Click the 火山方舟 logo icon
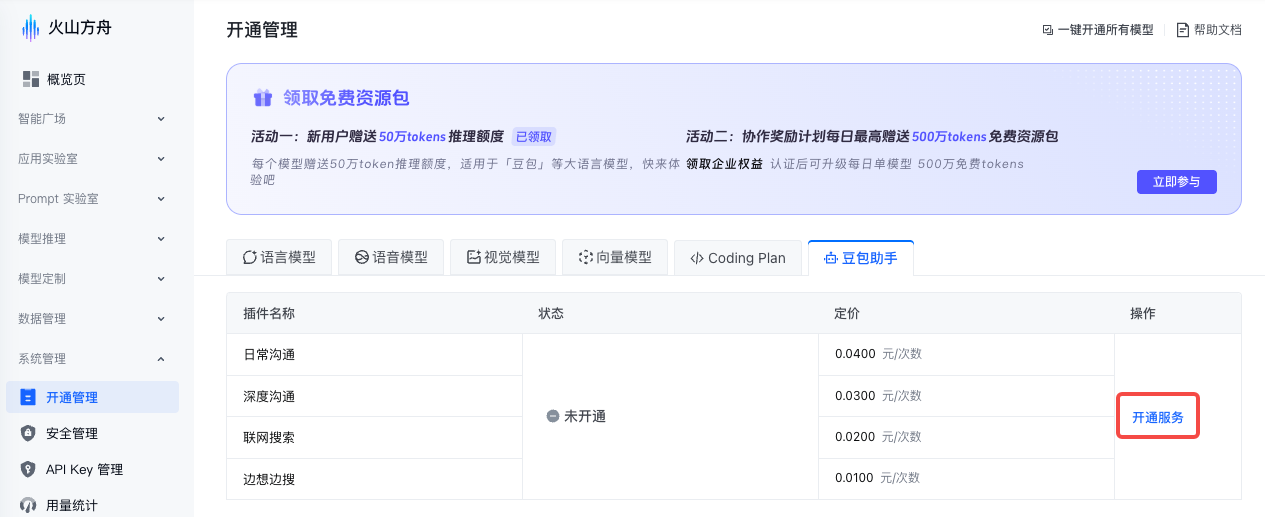The image size is (1265, 517). point(32,28)
